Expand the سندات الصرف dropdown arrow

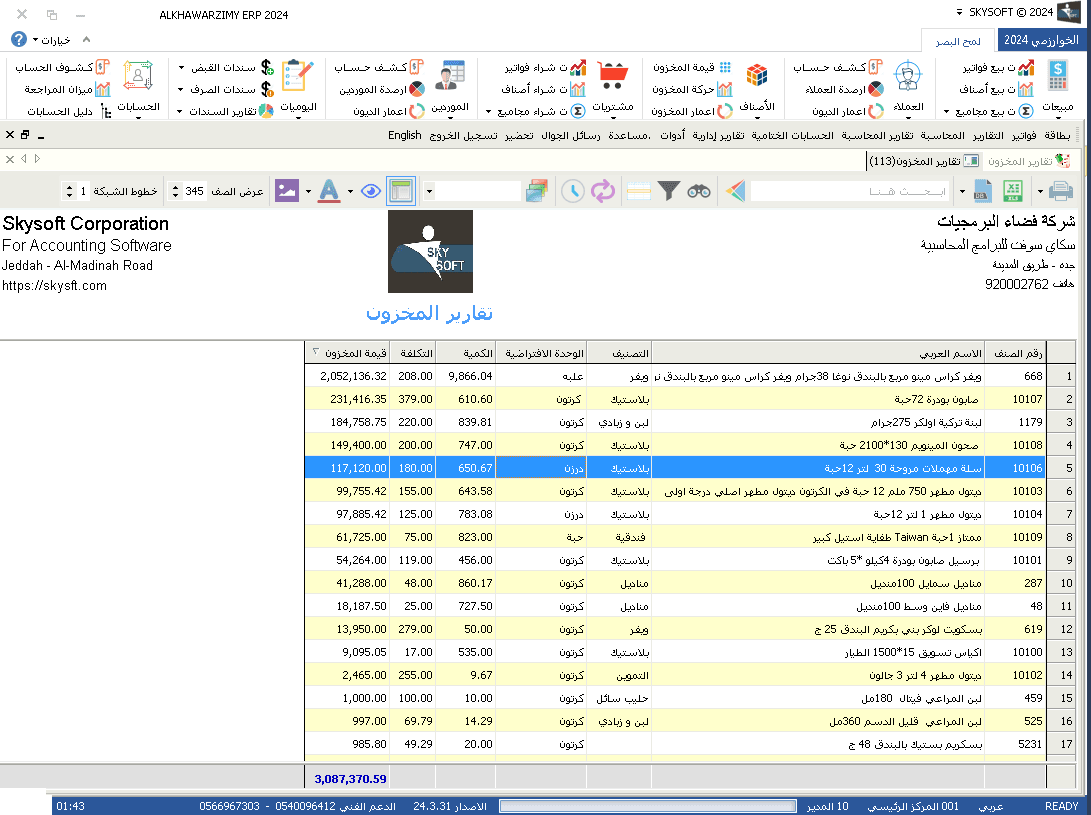(x=181, y=89)
